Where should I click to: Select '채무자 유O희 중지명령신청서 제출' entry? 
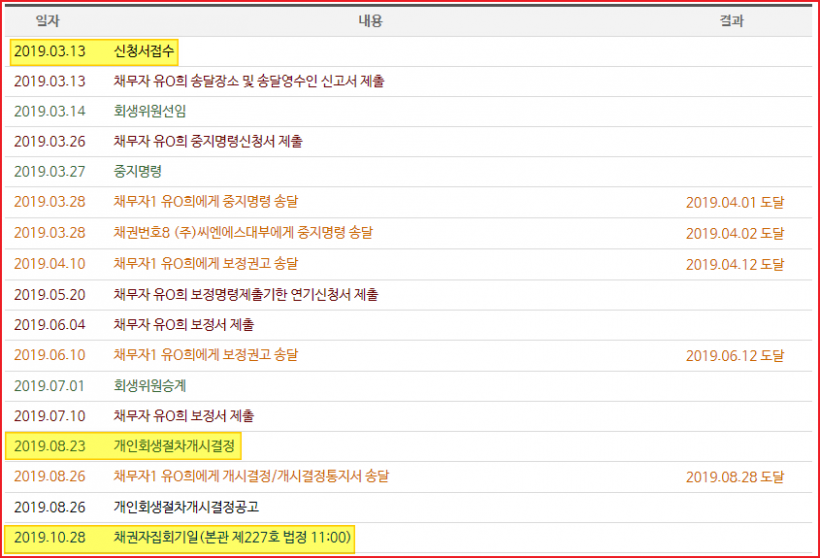click(208, 142)
